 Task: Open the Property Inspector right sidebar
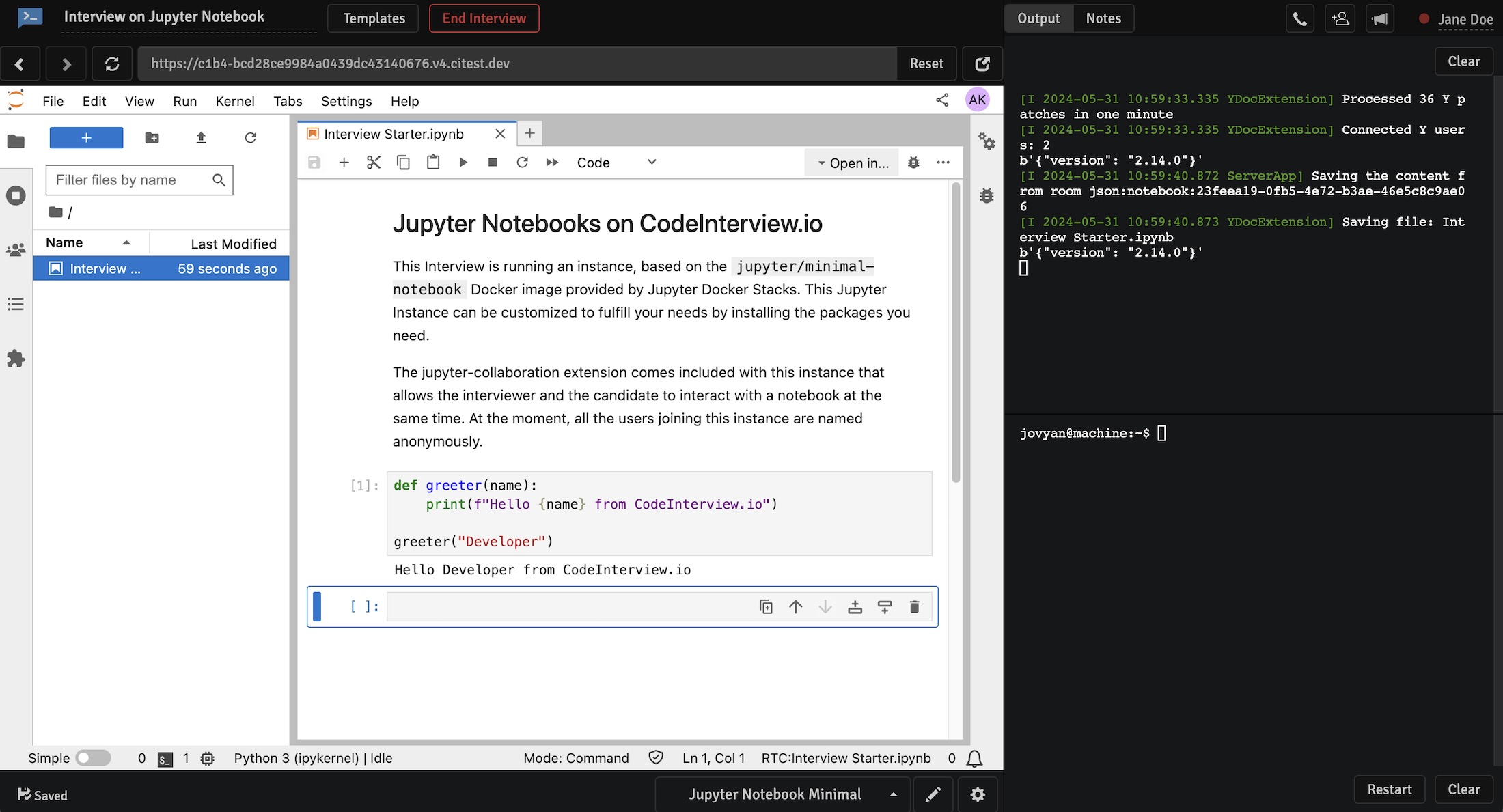coord(987,141)
